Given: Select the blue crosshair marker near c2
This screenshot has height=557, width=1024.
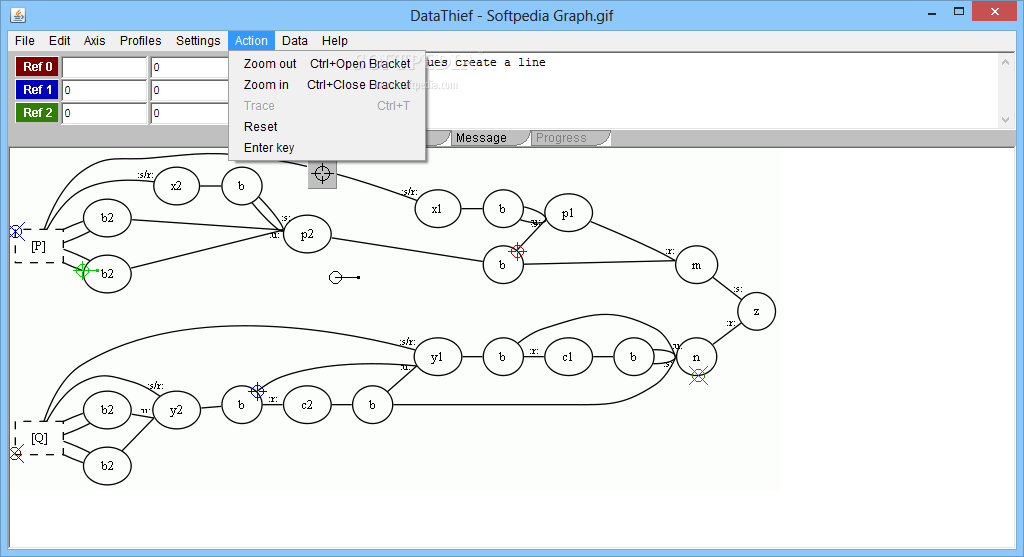Looking at the screenshot, I should pyautogui.click(x=257, y=391).
